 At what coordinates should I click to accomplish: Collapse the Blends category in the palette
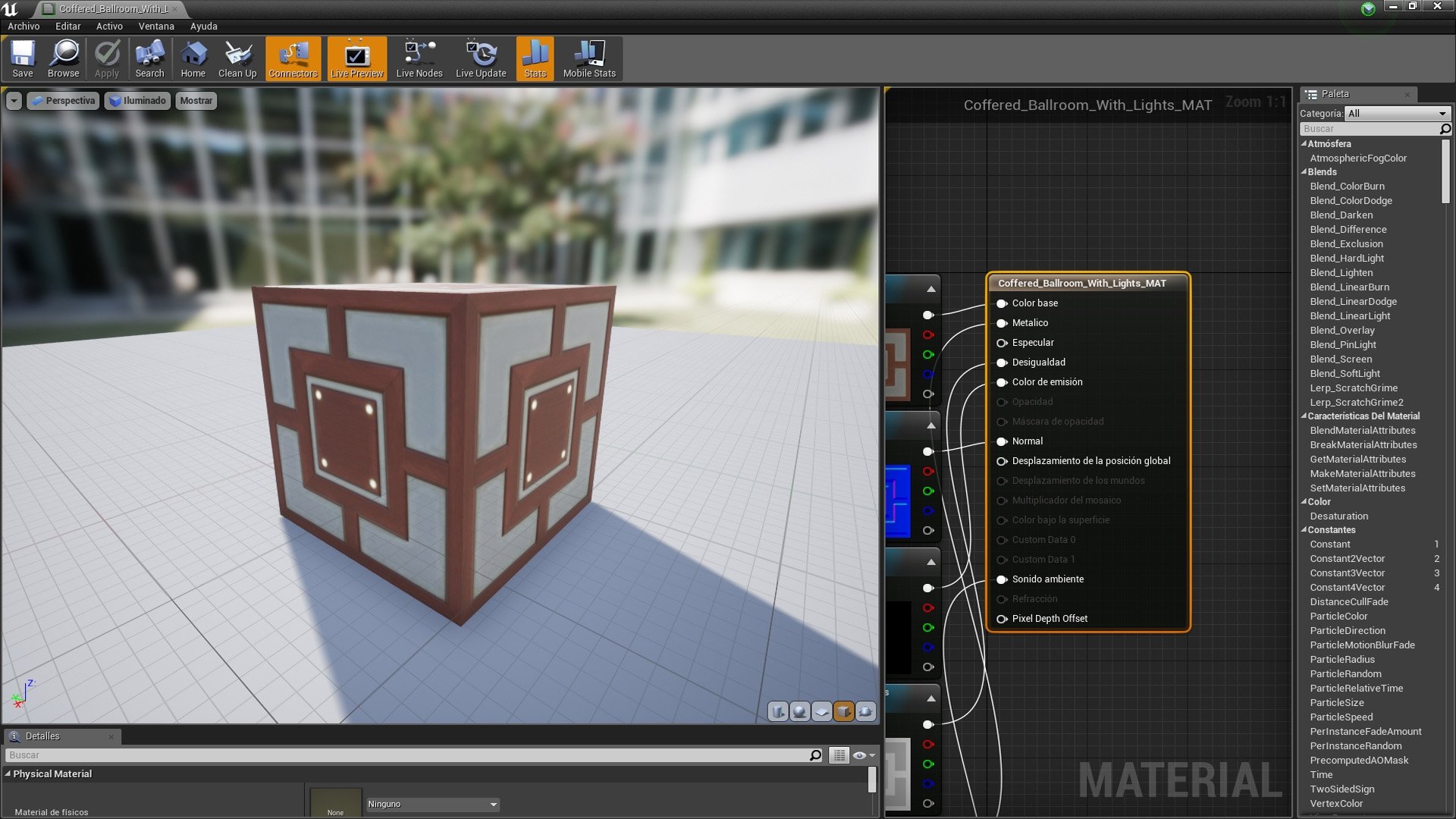pos(1304,172)
